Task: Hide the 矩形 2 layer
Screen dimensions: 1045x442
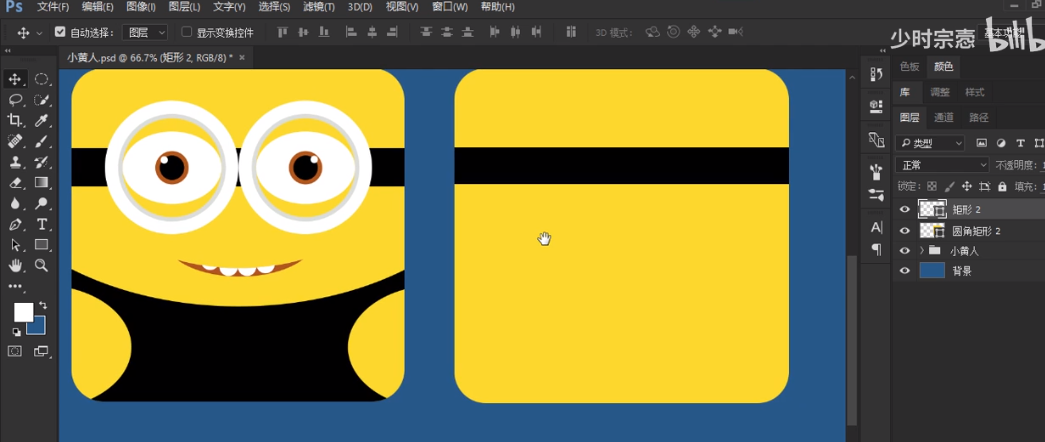Action: click(904, 209)
